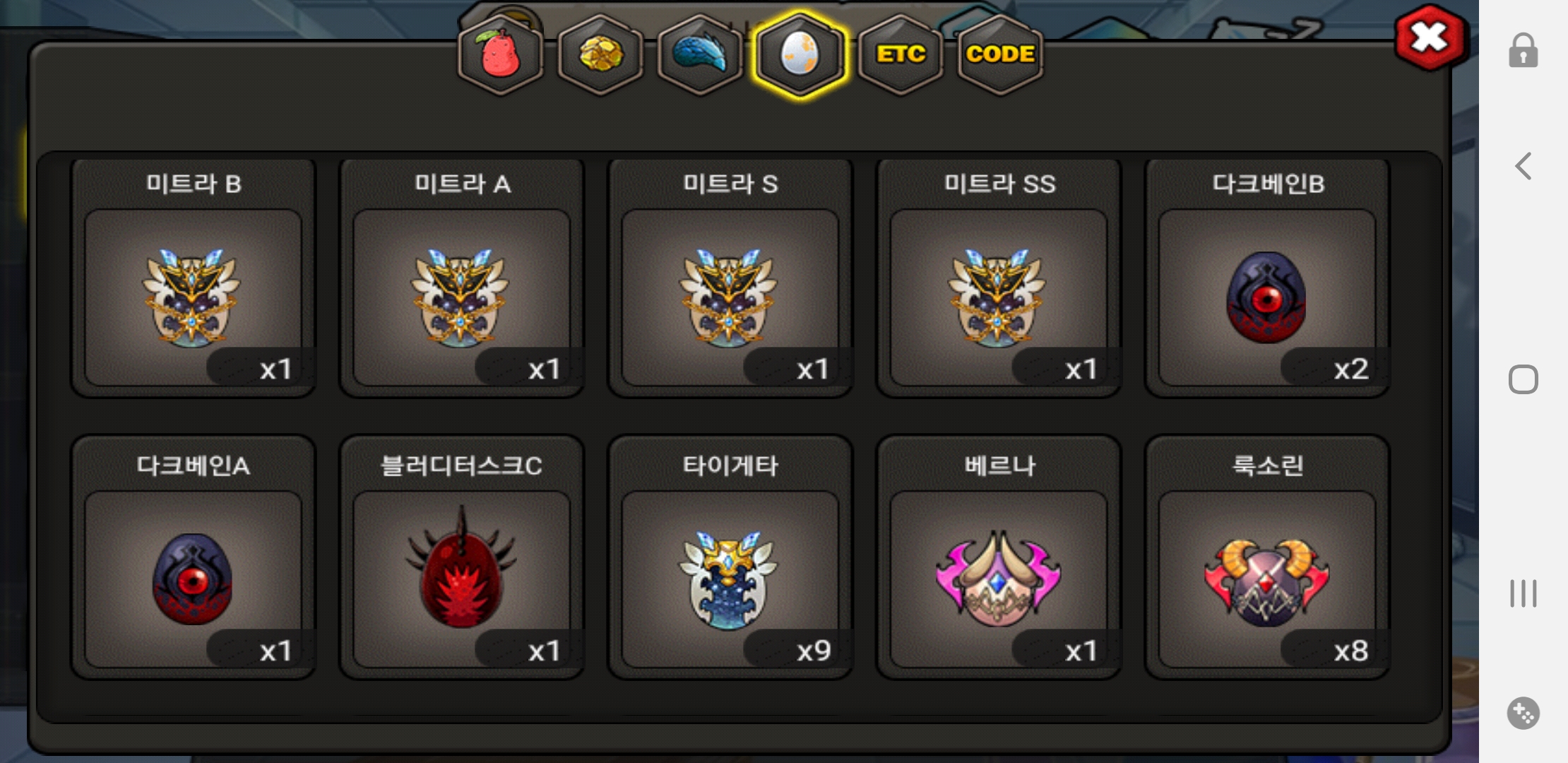The height and width of the screenshot is (763, 1568).
Task: Open the fruit items tab
Action: coord(500,54)
